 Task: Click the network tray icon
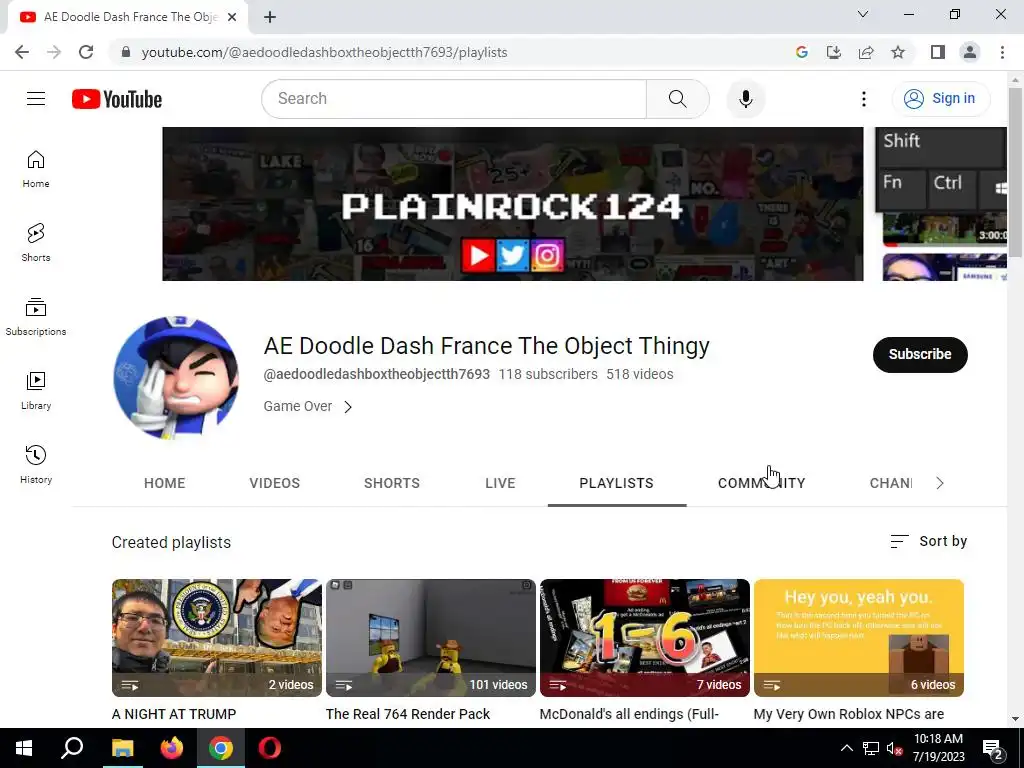pyautogui.click(x=871, y=748)
